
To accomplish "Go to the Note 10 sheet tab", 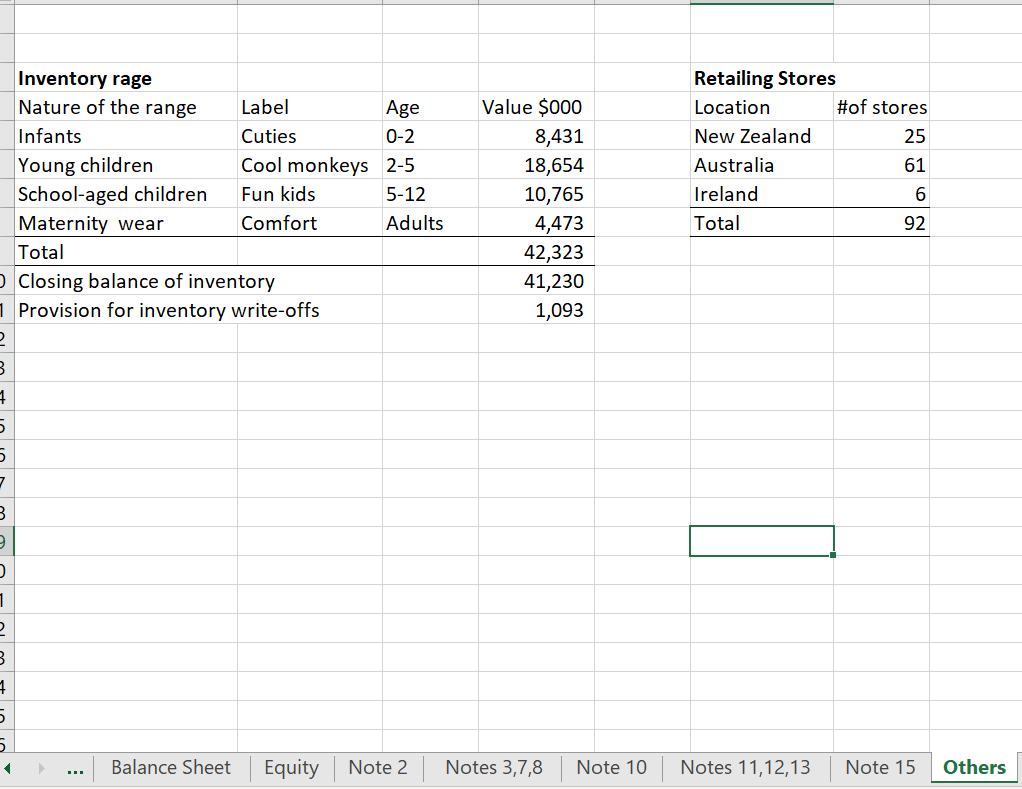I will click(611, 767).
